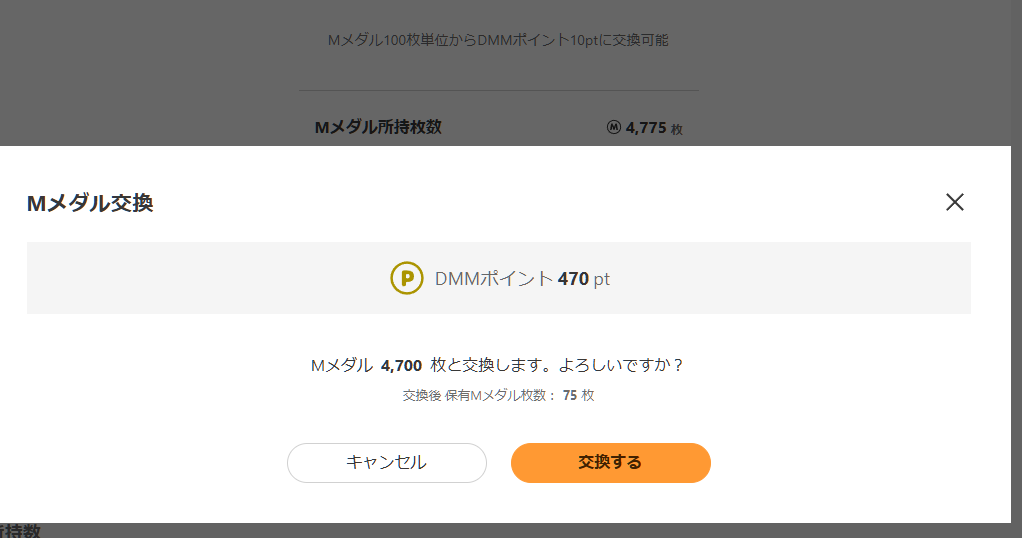Click the Mメダル所持枚数 heading behind dialog
The height and width of the screenshot is (538, 1022).
coord(378,127)
